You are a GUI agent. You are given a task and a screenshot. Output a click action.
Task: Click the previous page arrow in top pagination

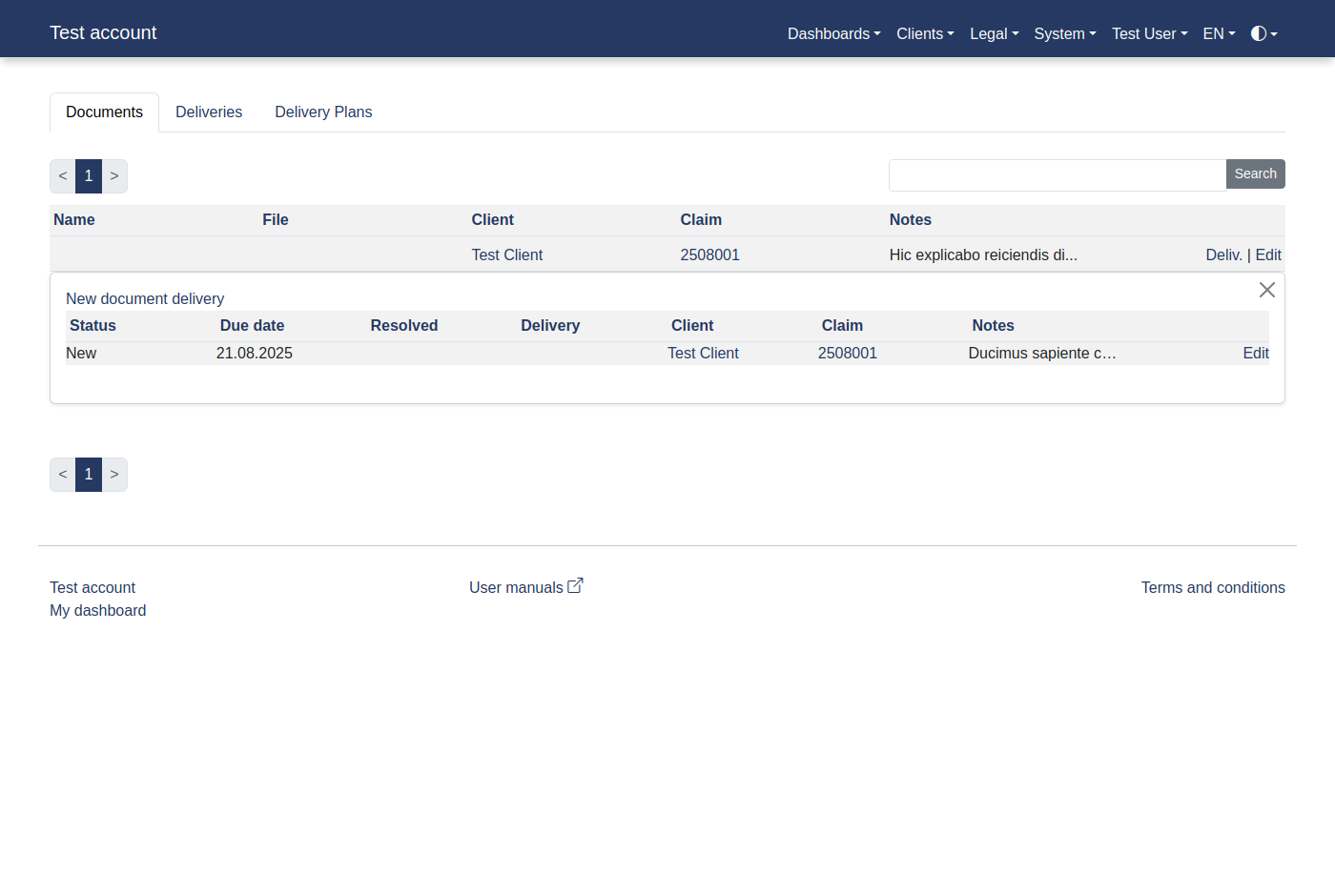point(62,176)
